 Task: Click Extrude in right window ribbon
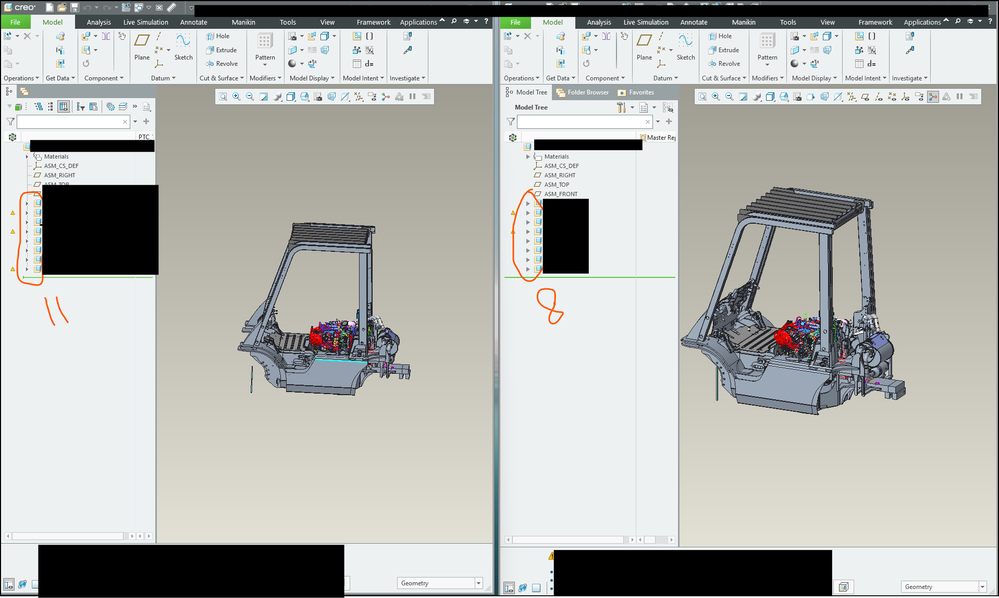coord(724,50)
